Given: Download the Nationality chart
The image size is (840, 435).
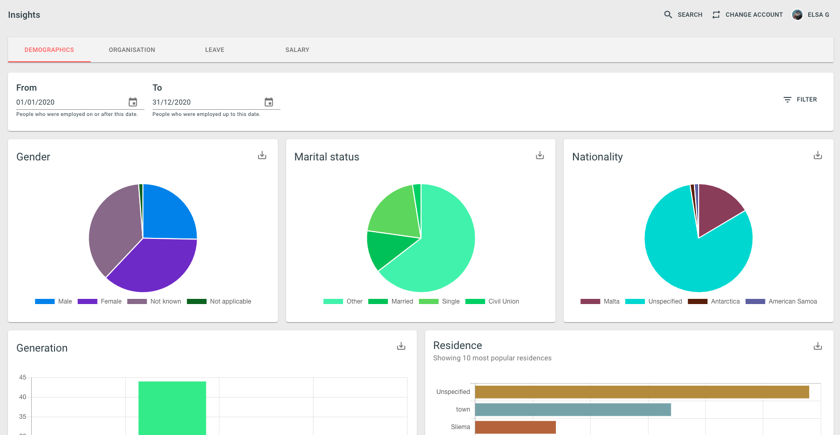Looking at the screenshot, I should 818,155.
